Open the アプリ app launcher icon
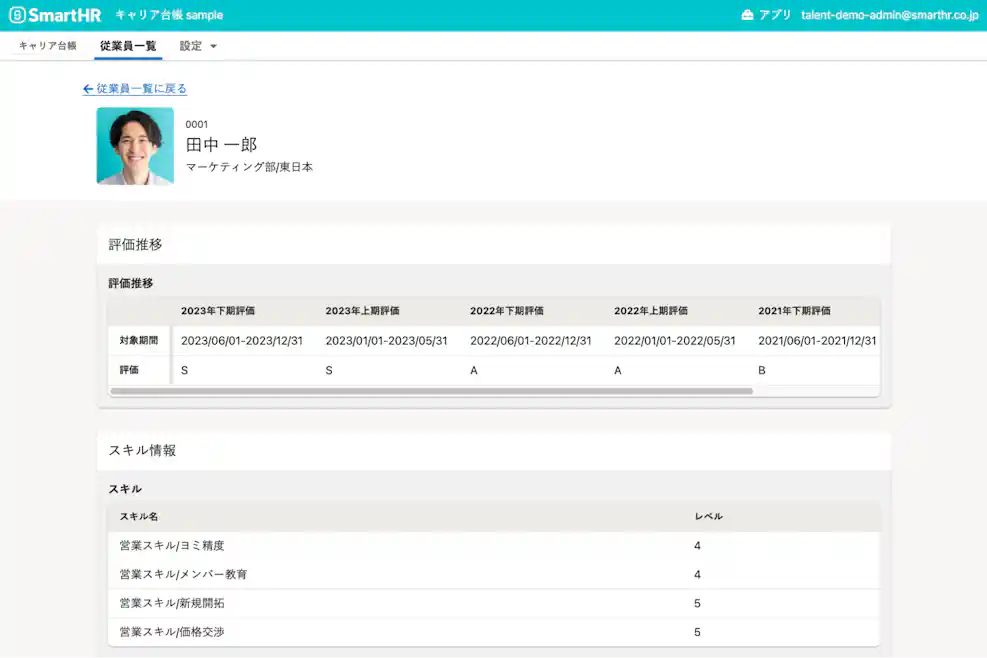 (766, 14)
